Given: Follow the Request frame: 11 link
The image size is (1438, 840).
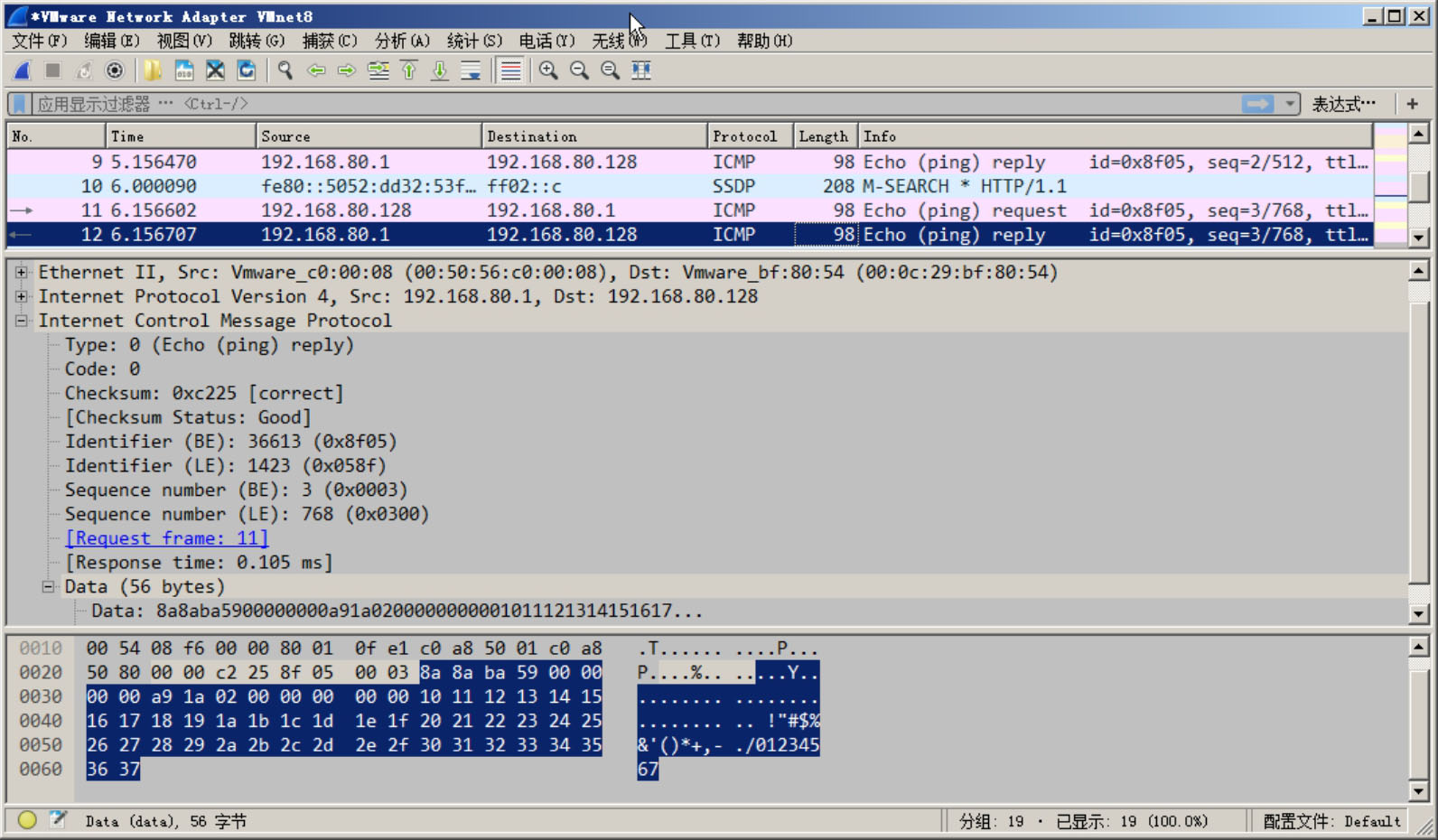Looking at the screenshot, I should (167, 538).
